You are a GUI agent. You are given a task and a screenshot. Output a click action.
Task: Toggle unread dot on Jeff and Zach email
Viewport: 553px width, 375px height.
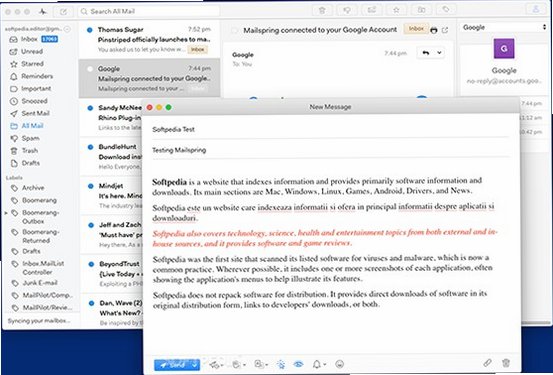pyautogui.click(x=91, y=225)
